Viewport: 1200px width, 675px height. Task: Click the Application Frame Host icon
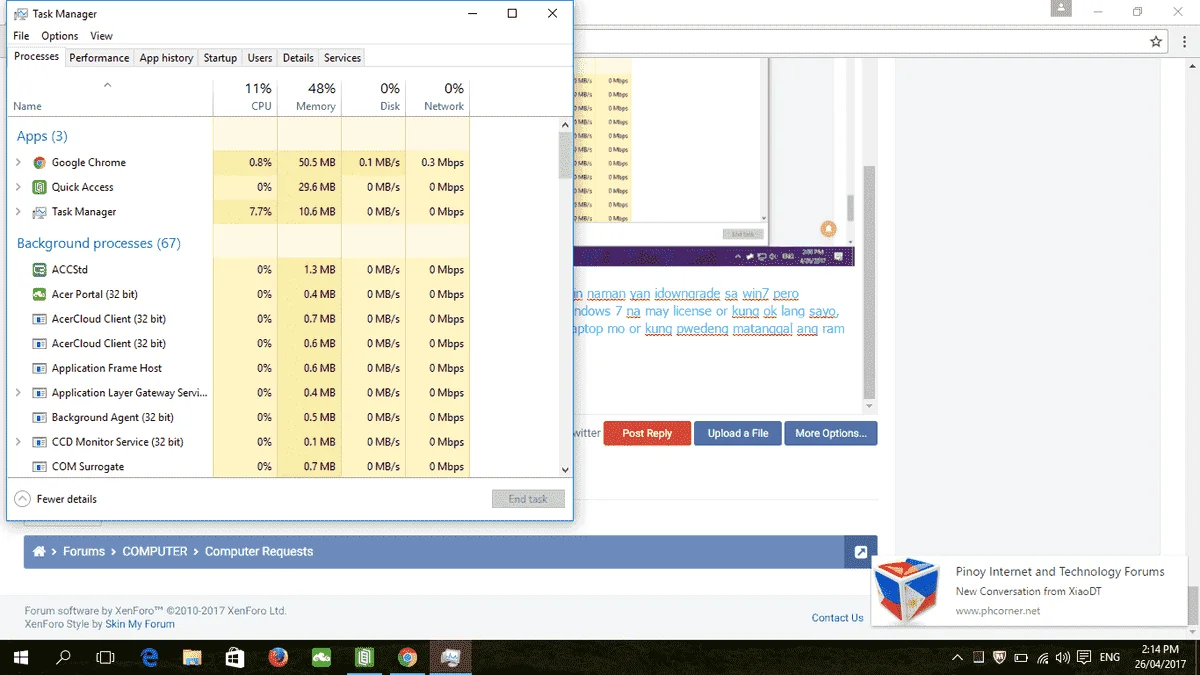(39, 368)
